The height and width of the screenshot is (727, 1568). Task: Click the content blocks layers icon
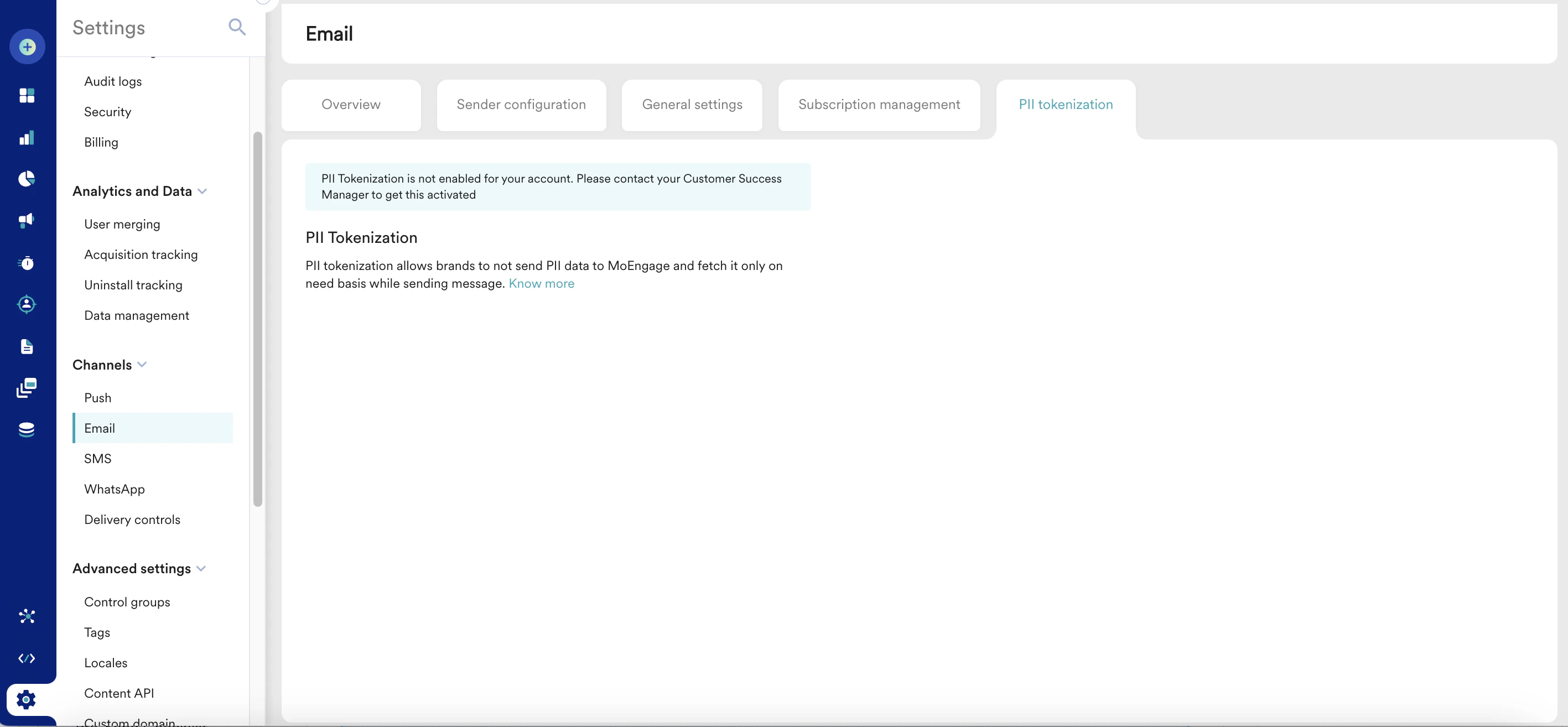[x=27, y=388]
